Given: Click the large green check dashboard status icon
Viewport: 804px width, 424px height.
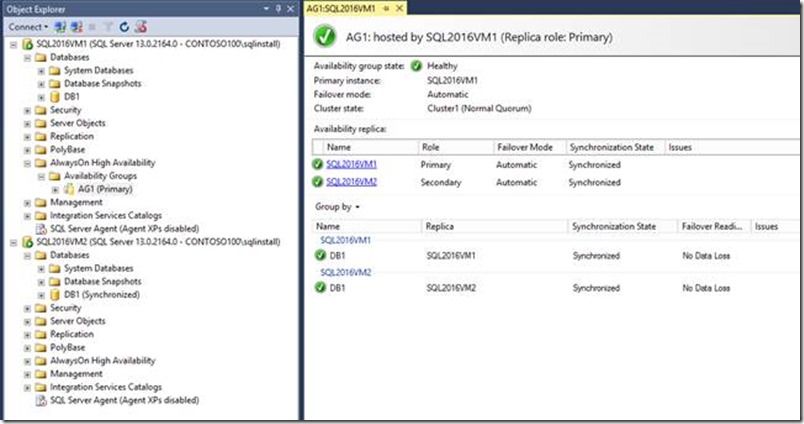Looking at the screenshot, I should click(x=325, y=36).
